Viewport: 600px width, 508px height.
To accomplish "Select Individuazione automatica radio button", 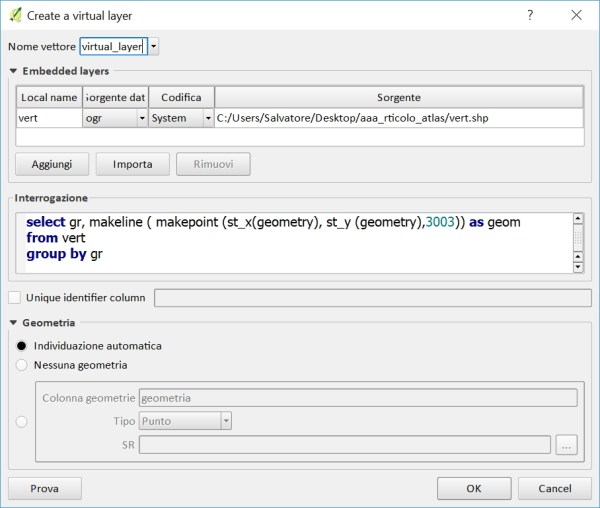I will point(22,345).
